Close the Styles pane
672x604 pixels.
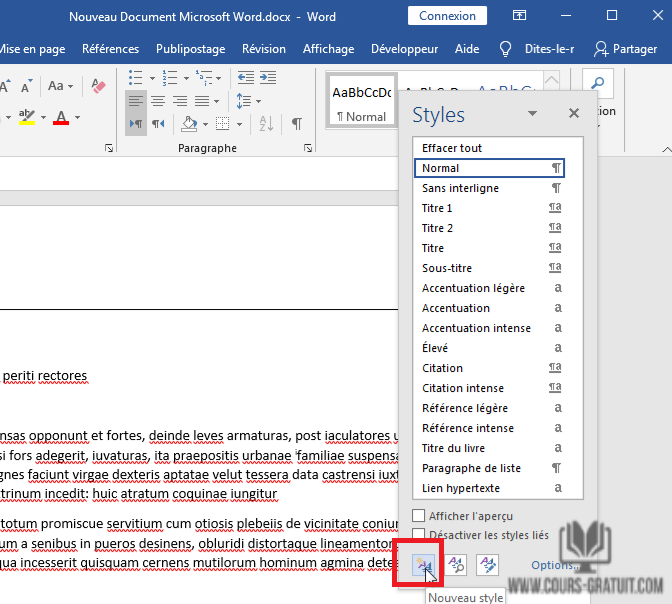574,113
